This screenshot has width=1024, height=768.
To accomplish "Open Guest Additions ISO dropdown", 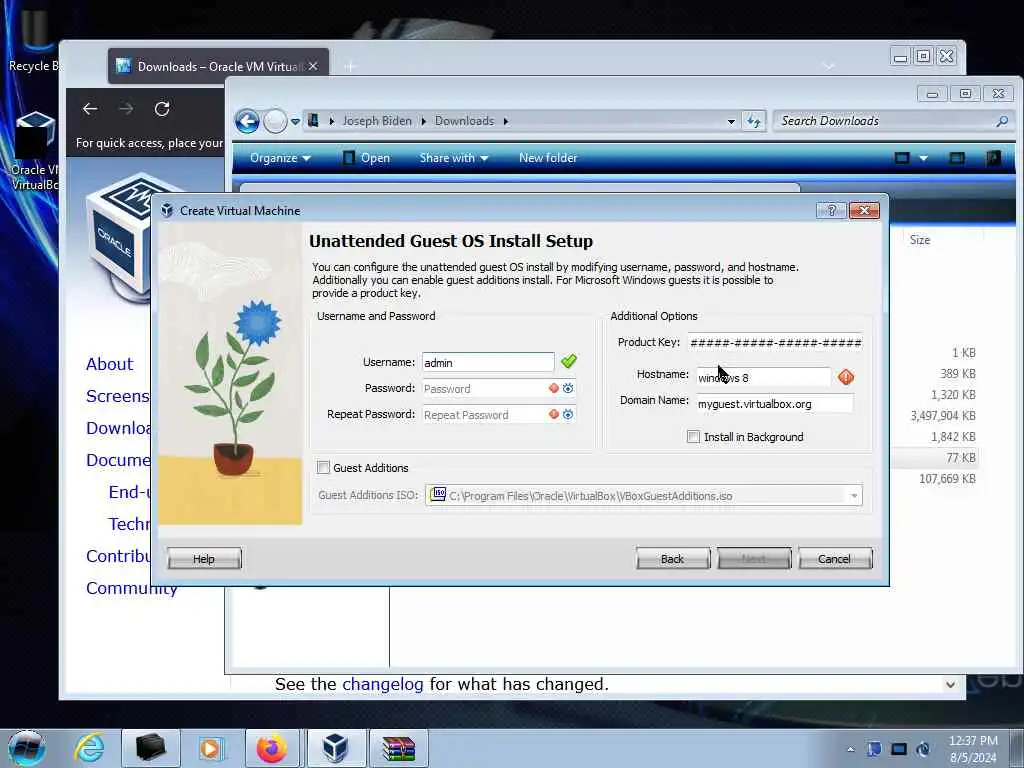I will coord(854,496).
